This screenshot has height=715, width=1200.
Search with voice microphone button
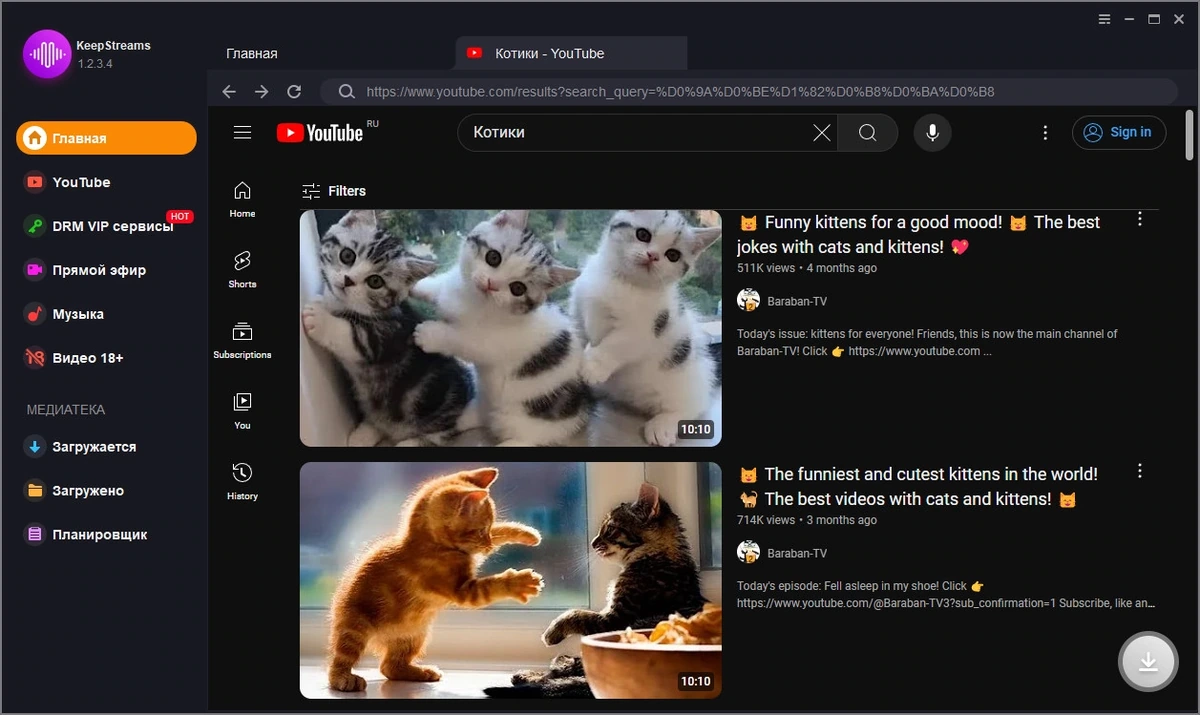pos(932,132)
